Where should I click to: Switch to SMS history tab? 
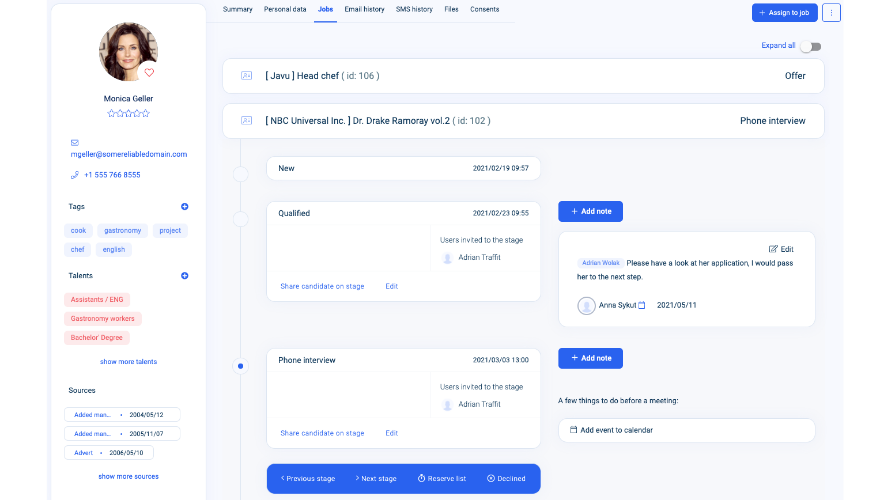(414, 10)
